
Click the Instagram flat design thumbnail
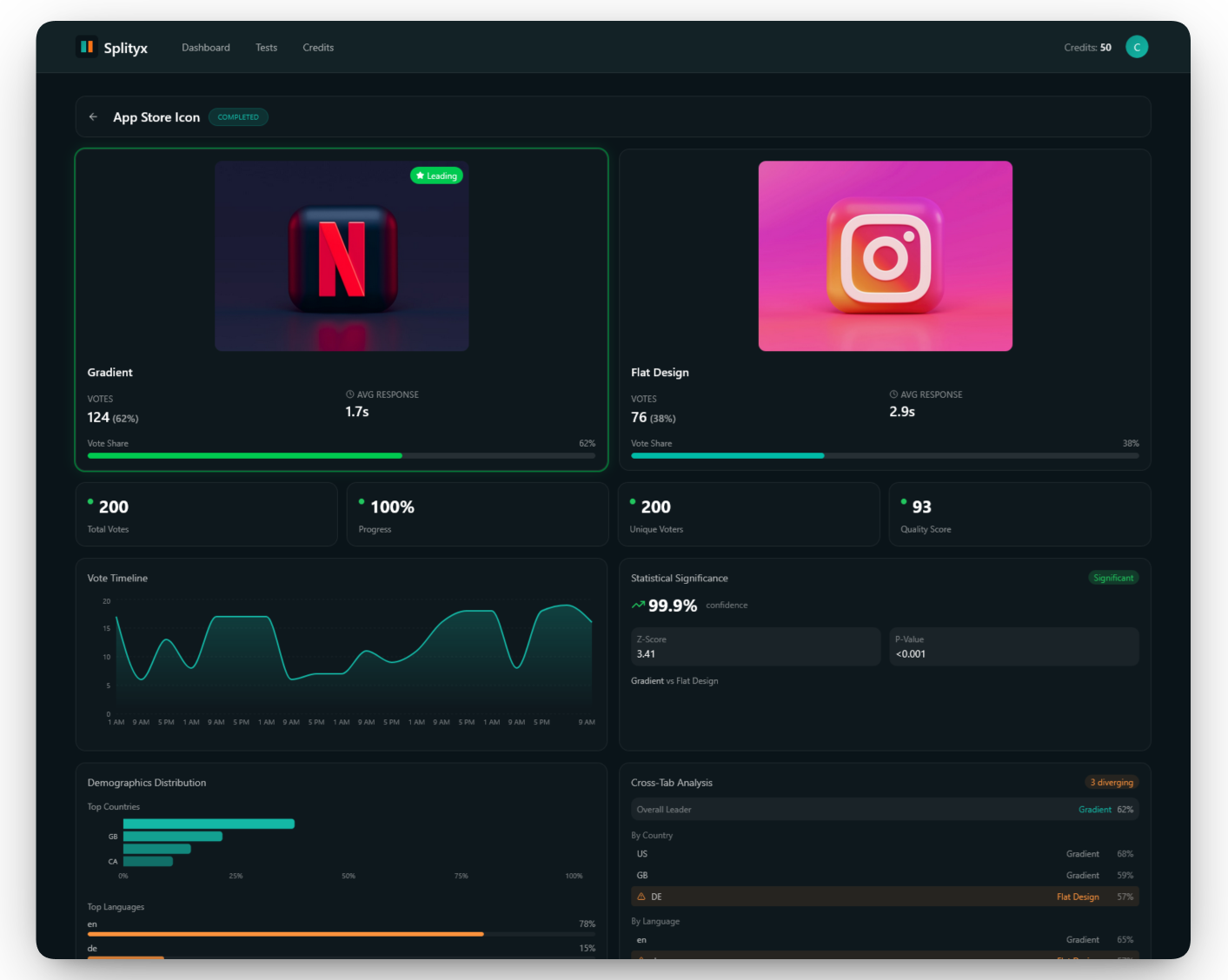click(x=885, y=255)
